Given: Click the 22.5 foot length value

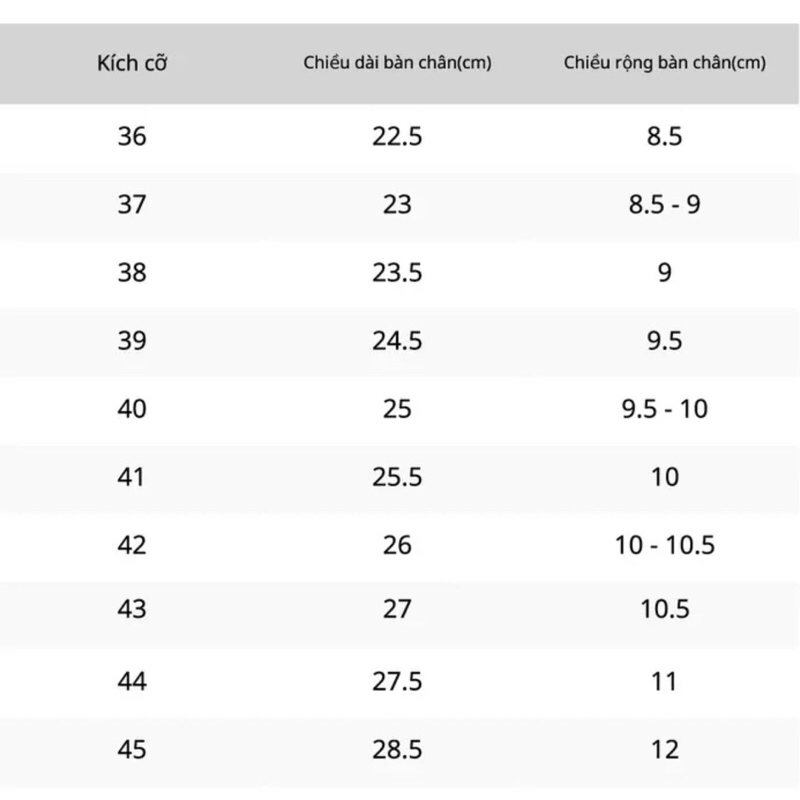Looking at the screenshot, I should pyautogui.click(x=397, y=136).
